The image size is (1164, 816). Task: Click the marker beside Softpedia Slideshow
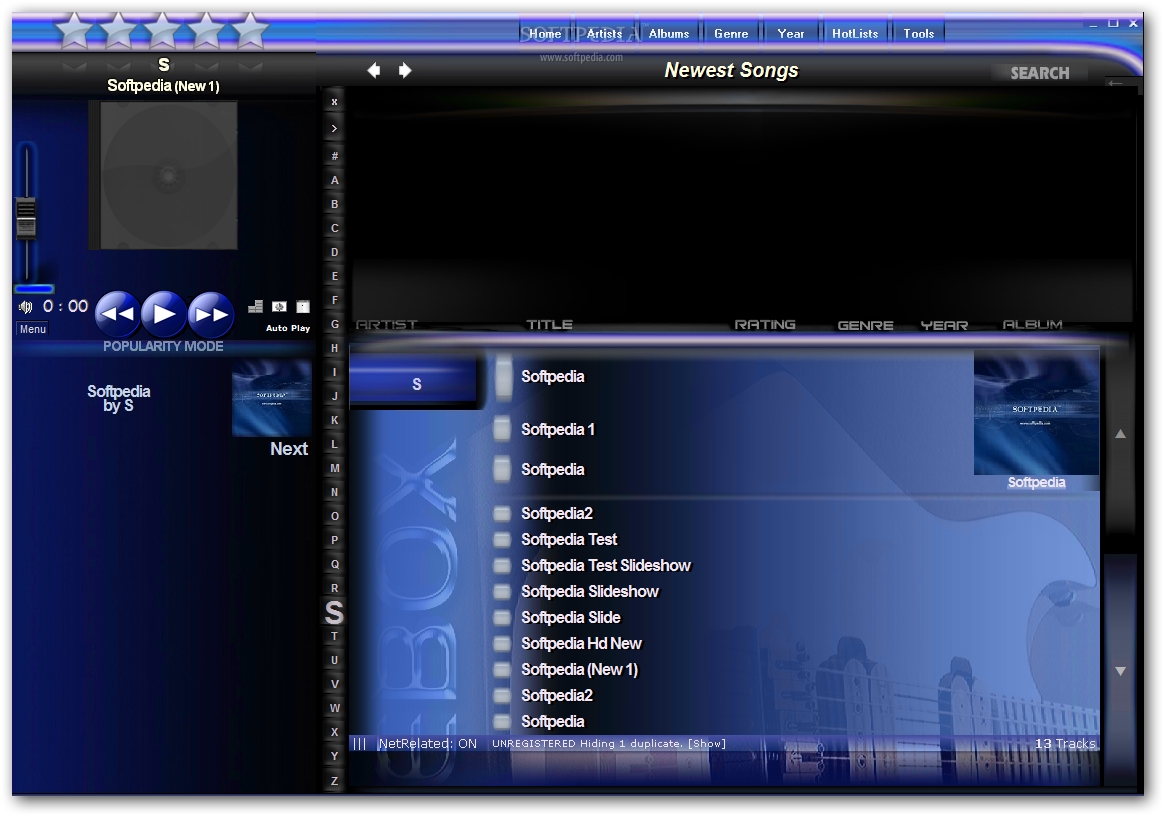[503, 592]
